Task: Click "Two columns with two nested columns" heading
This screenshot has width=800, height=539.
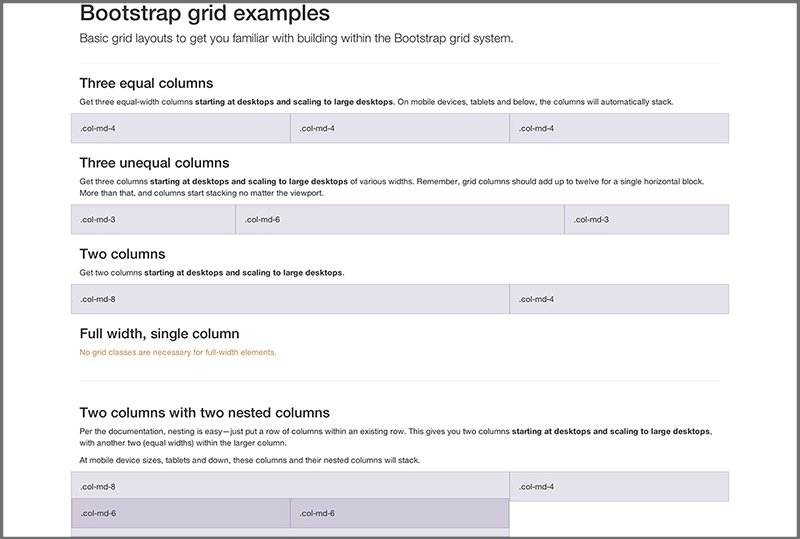Action: pyautogui.click(x=204, y=412)
